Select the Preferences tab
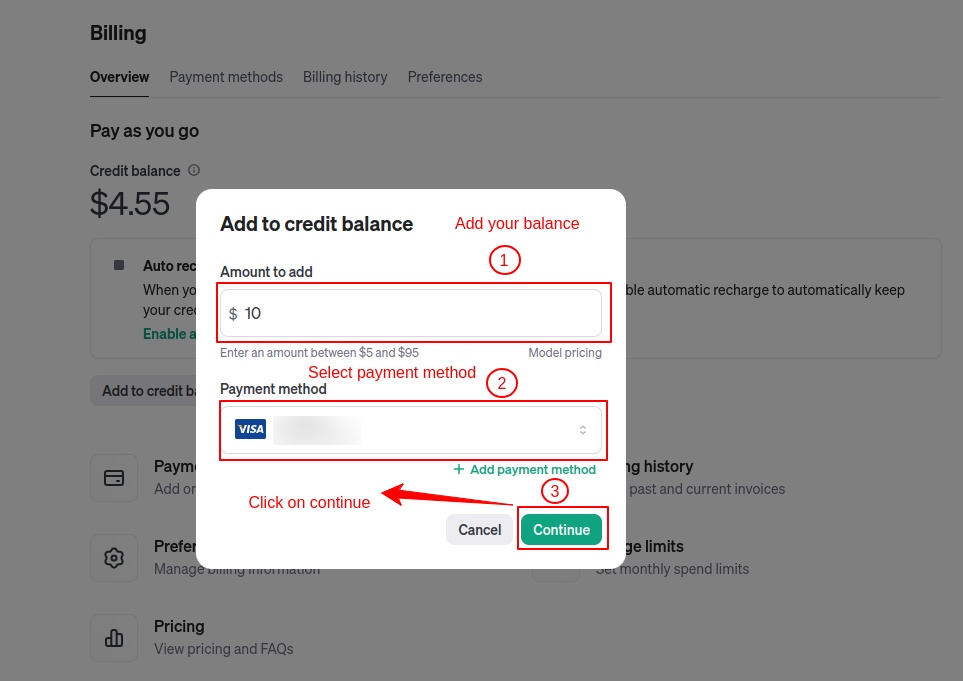 click(x=445, y=77)
